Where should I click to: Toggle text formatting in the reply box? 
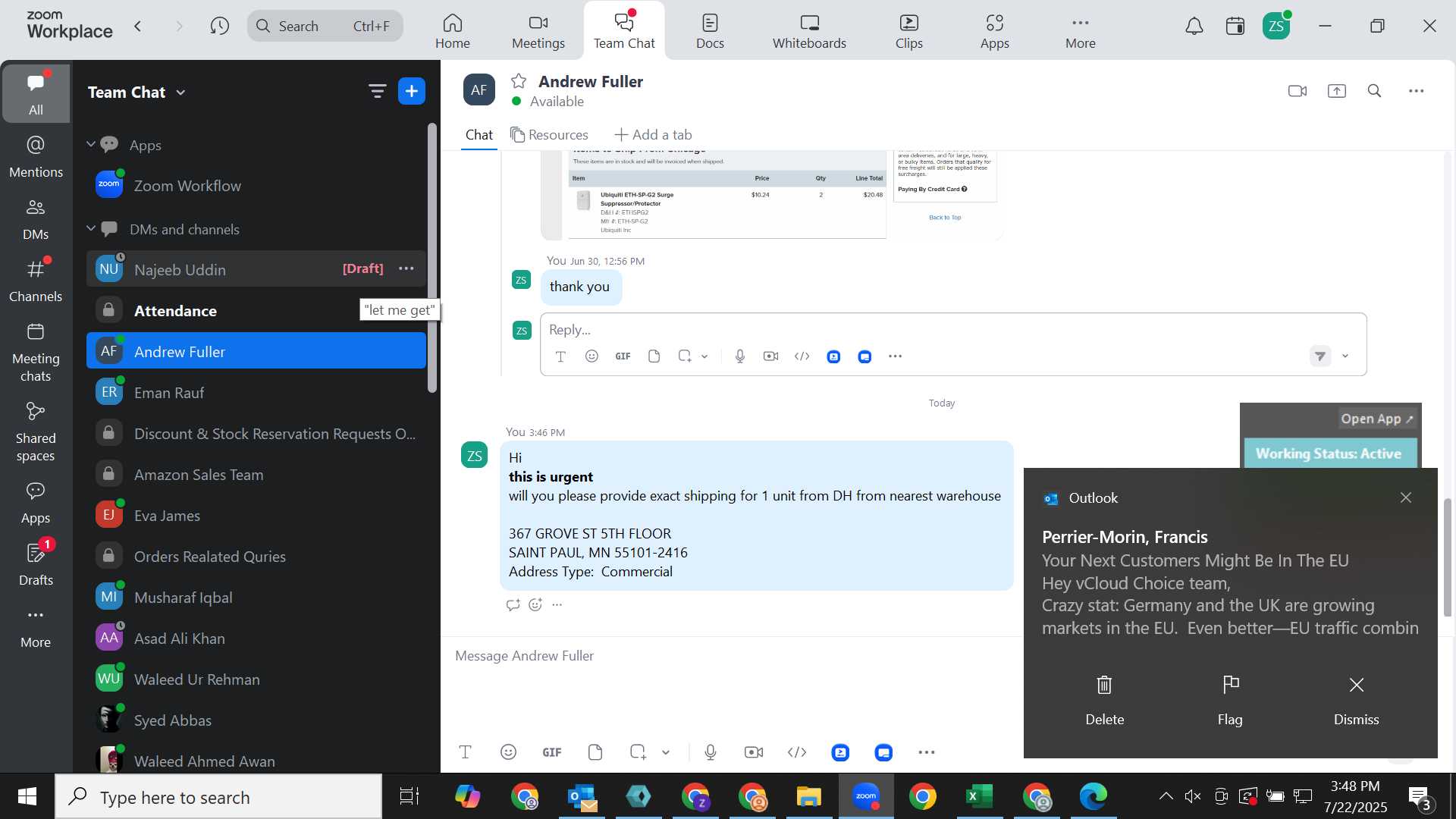point(560,356)
